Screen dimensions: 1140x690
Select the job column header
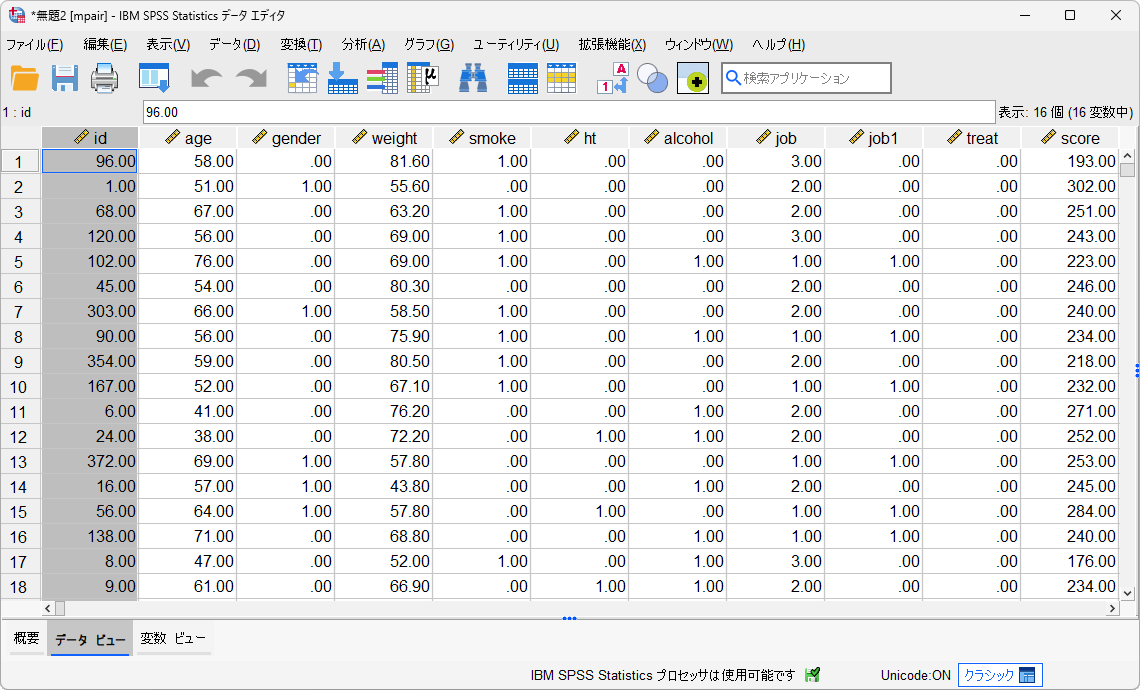(x=776, y=138)
